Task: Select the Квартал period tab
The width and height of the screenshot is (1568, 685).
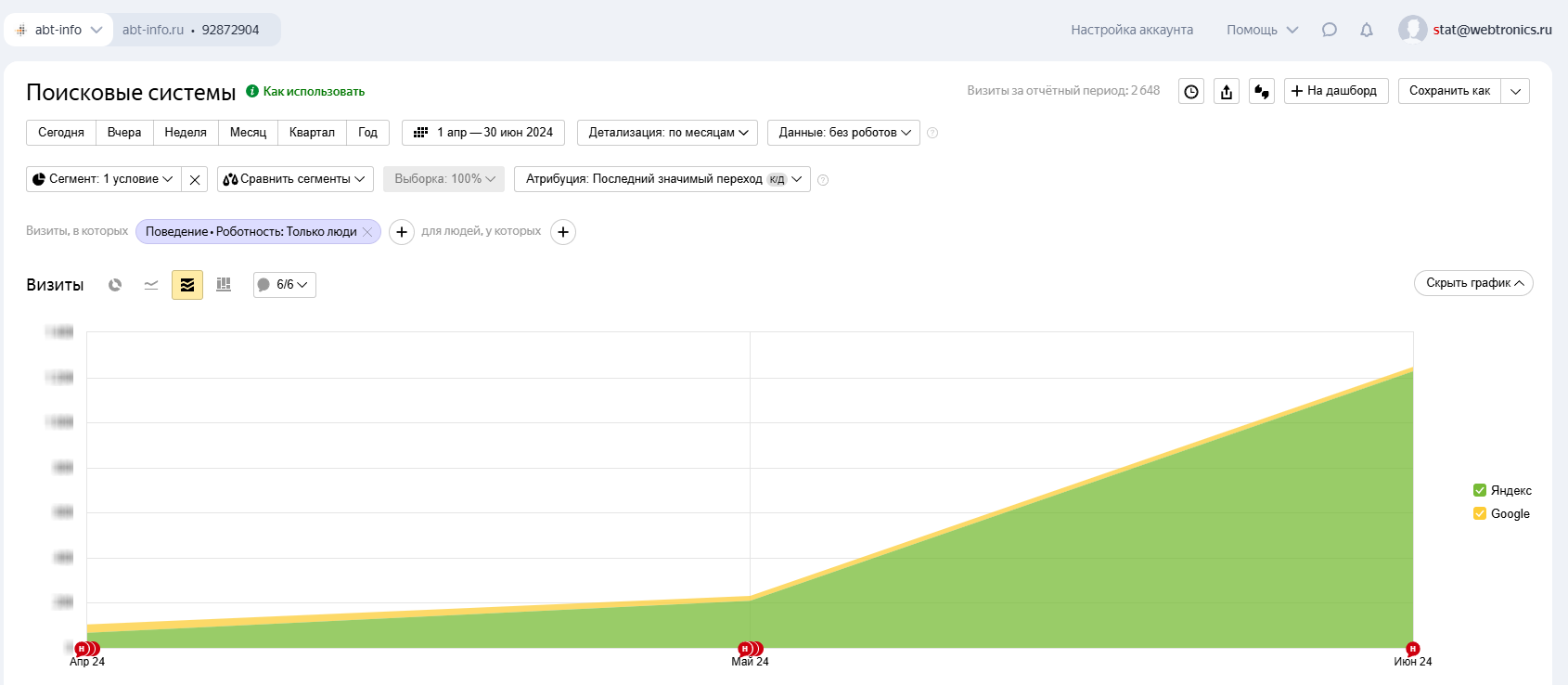Action: coord(312,133)
